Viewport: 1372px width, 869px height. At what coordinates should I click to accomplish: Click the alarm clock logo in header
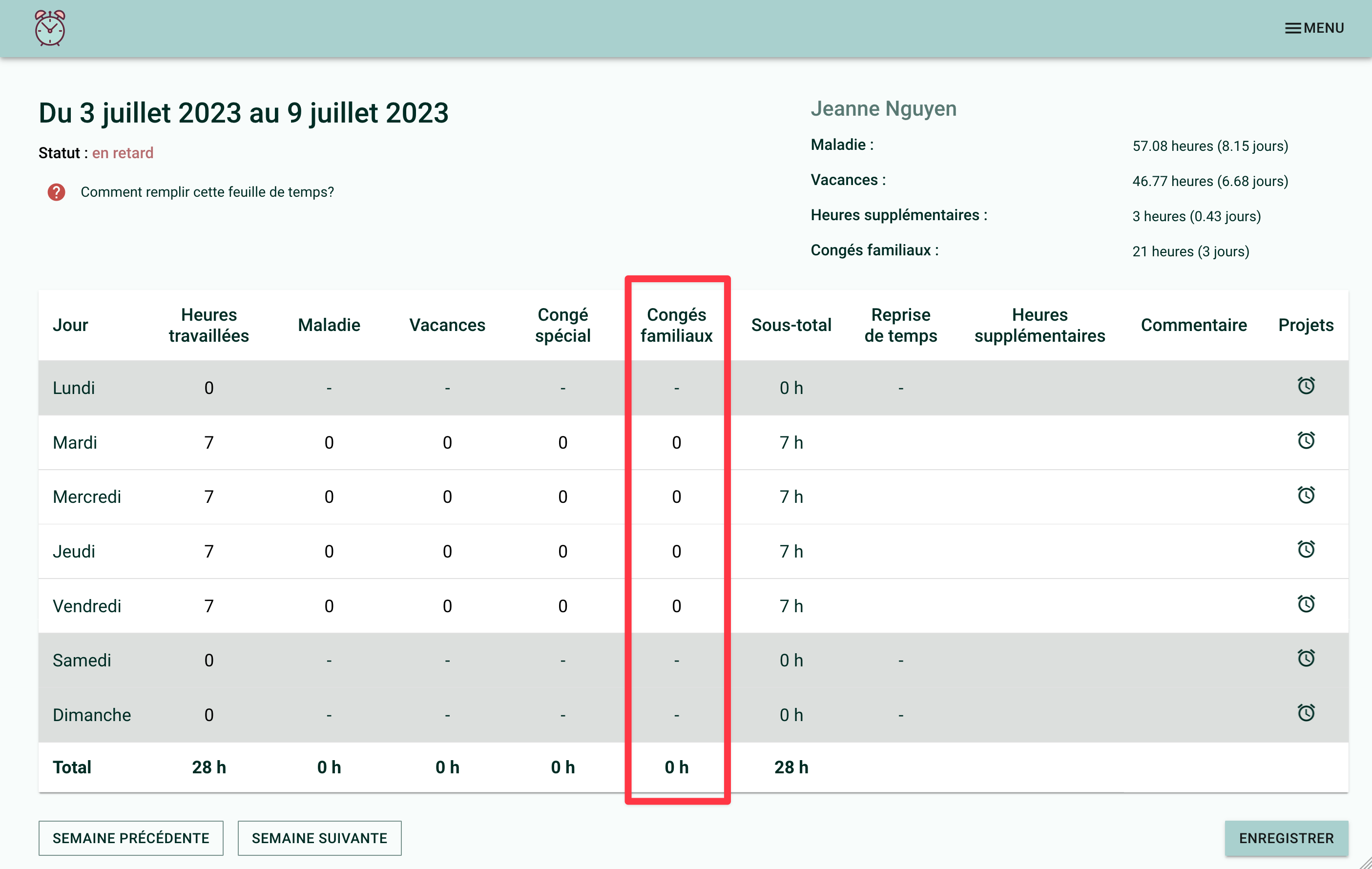pos(50,28)
